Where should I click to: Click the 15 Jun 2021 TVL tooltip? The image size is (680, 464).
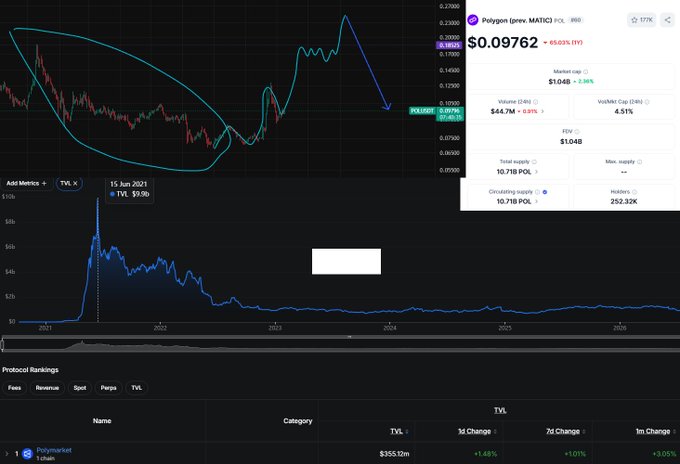point(130,190)
